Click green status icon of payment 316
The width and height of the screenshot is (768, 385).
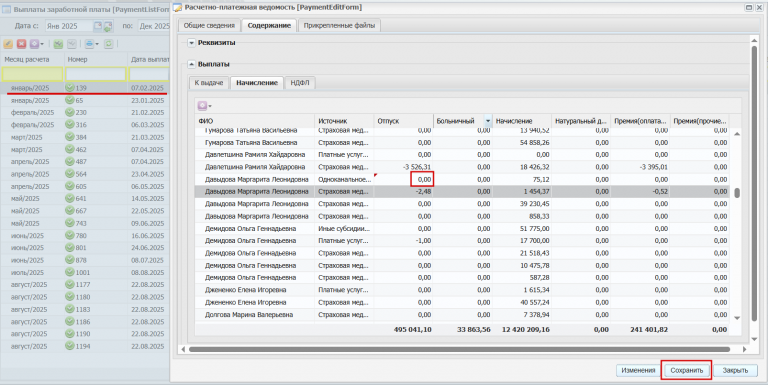click(70, 124)
